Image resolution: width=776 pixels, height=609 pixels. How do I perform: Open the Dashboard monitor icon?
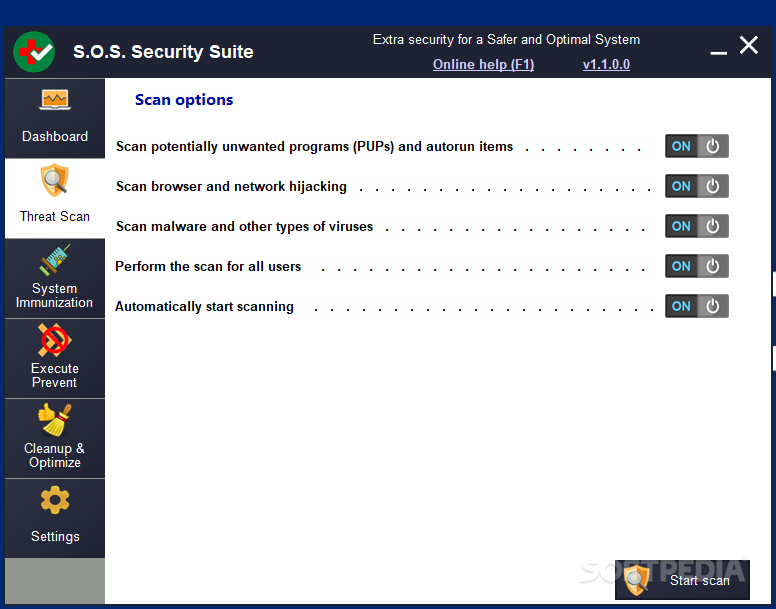pyautogui.click(x=55, y=100)
